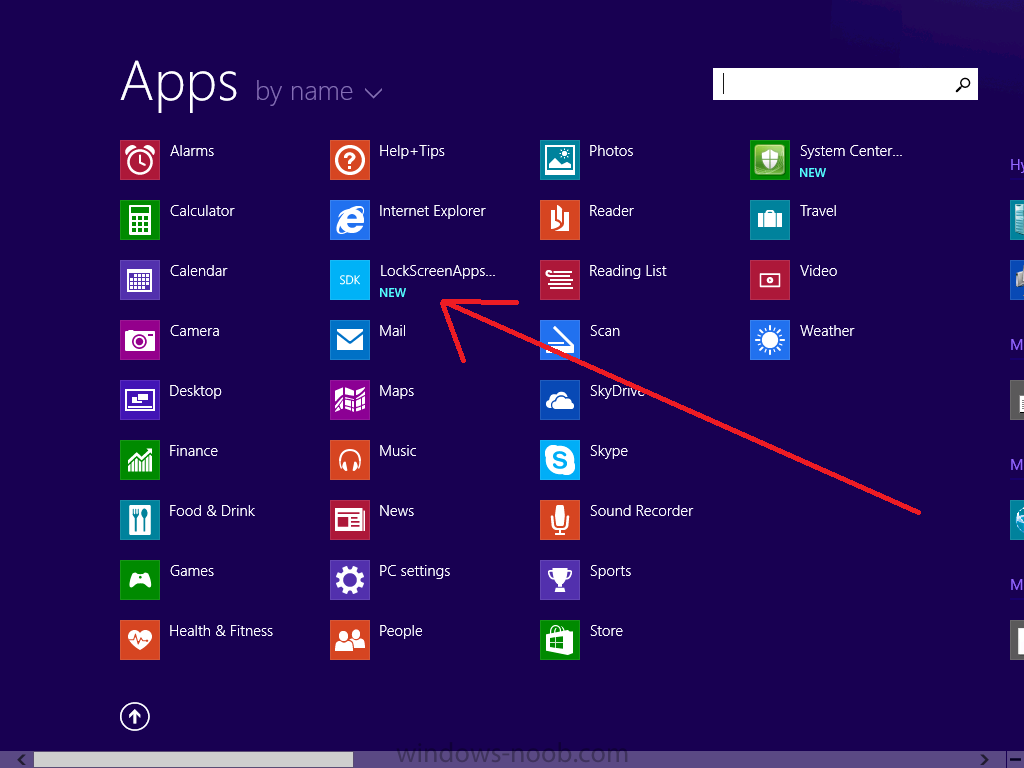
Task: Open the Alarms app icon
Action: coord(140,160)
